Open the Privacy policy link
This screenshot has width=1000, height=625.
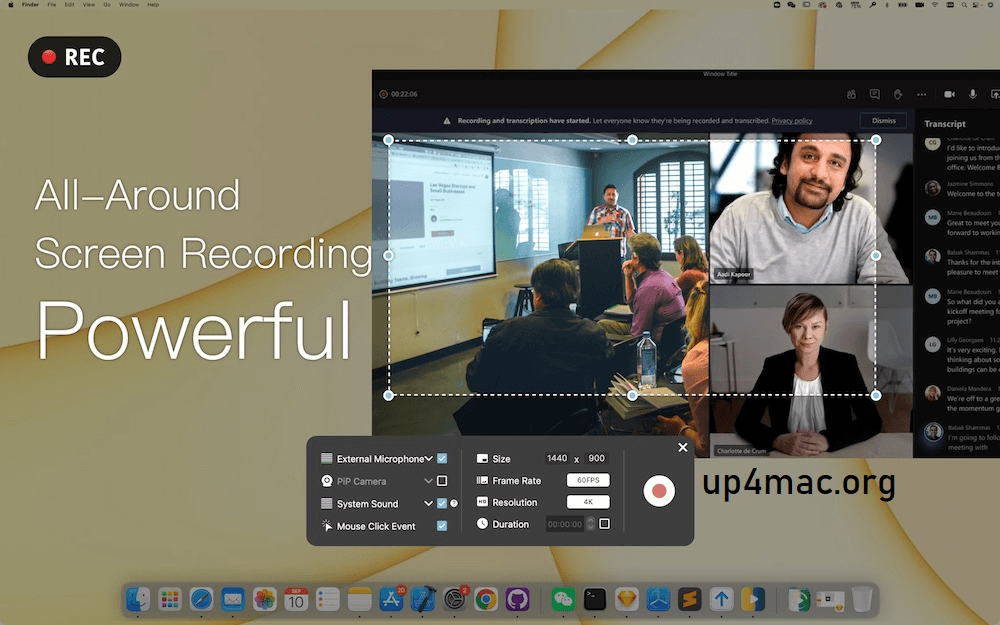click(791, 121)
